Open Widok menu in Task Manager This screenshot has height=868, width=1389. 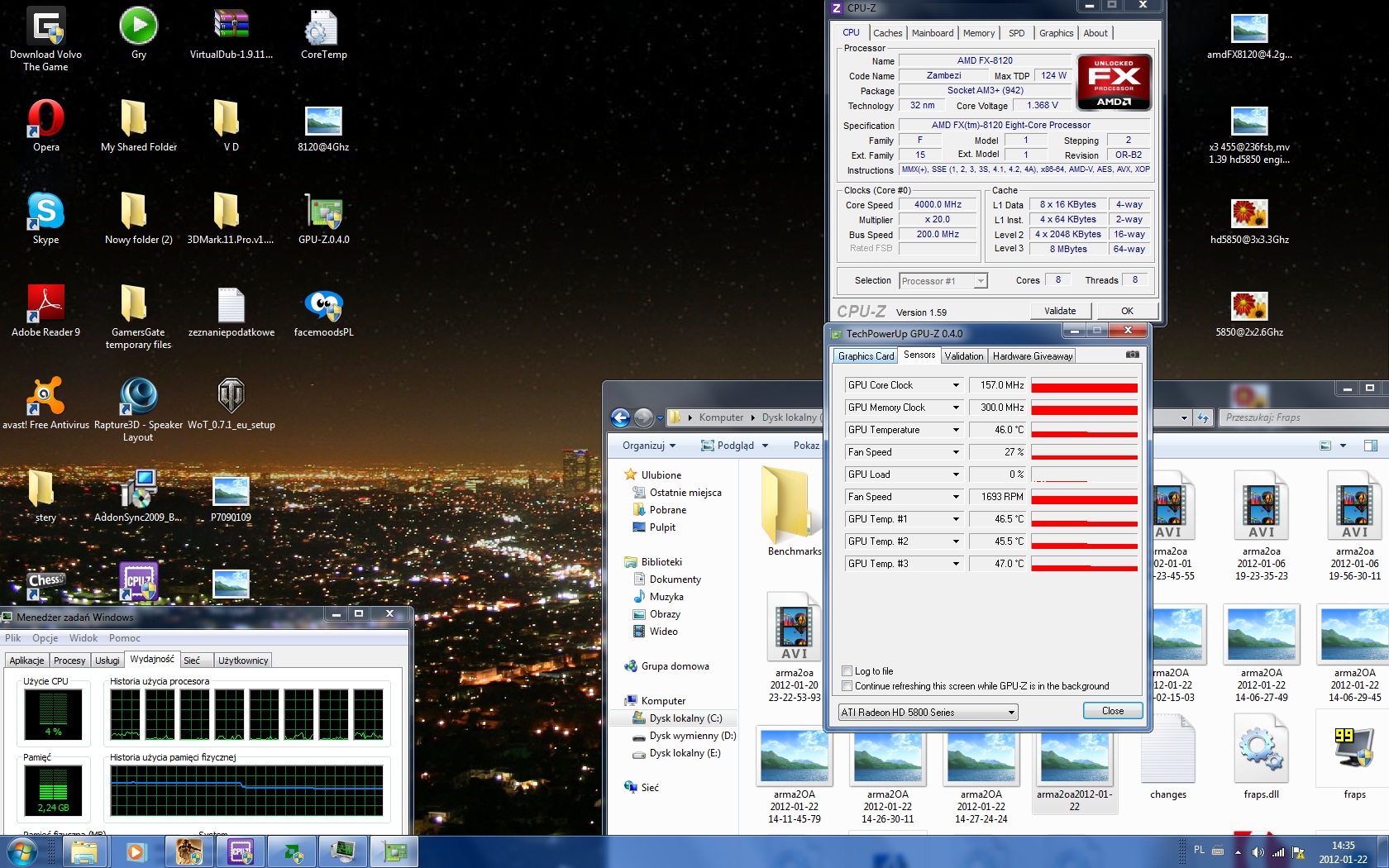[84, 638]
